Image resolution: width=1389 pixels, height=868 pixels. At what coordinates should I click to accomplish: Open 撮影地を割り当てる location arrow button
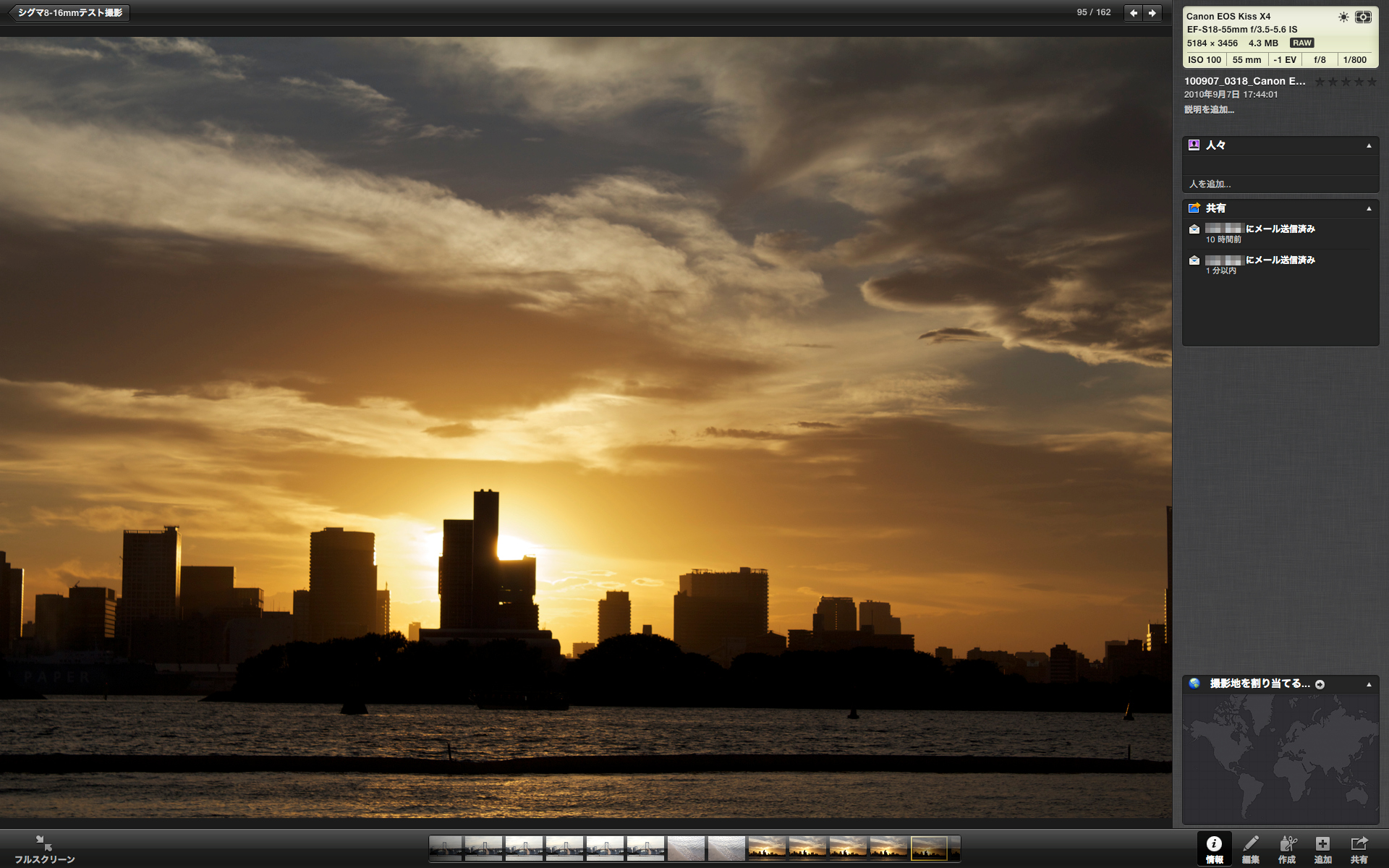pos(1320,684)
